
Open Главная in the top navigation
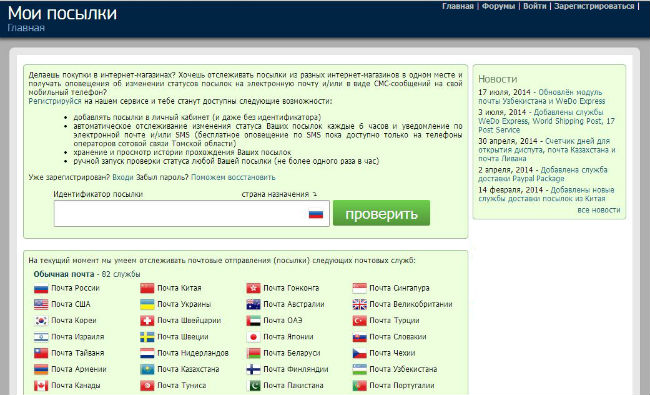458,6
